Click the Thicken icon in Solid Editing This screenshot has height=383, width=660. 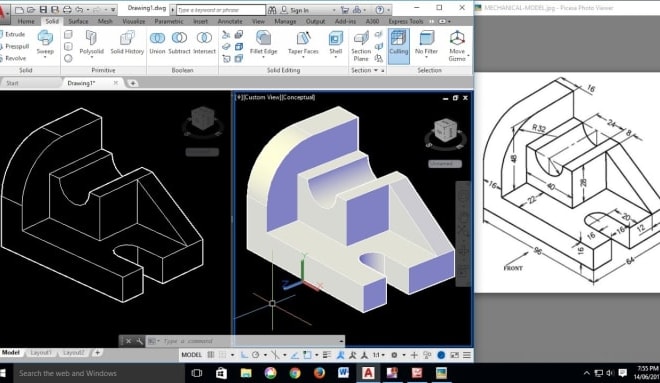tap(226, 46)
